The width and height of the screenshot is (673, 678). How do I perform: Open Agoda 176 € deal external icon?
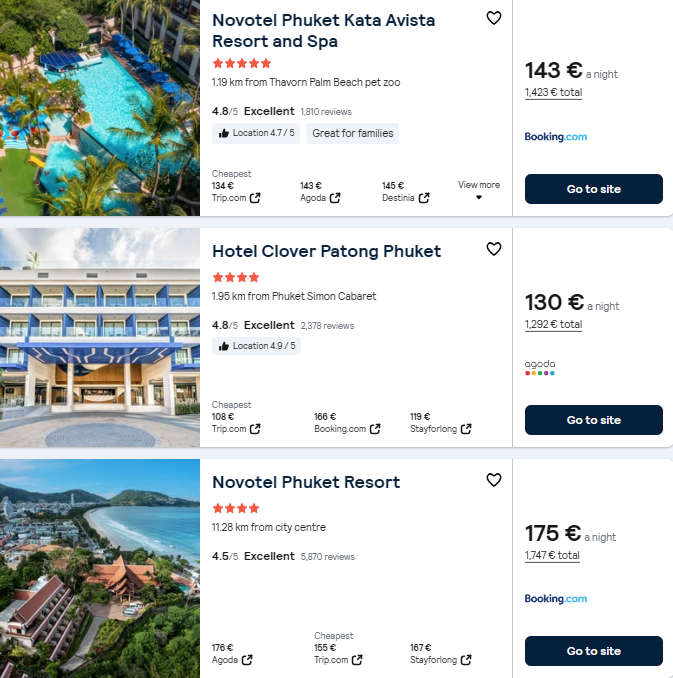point(246,660)
